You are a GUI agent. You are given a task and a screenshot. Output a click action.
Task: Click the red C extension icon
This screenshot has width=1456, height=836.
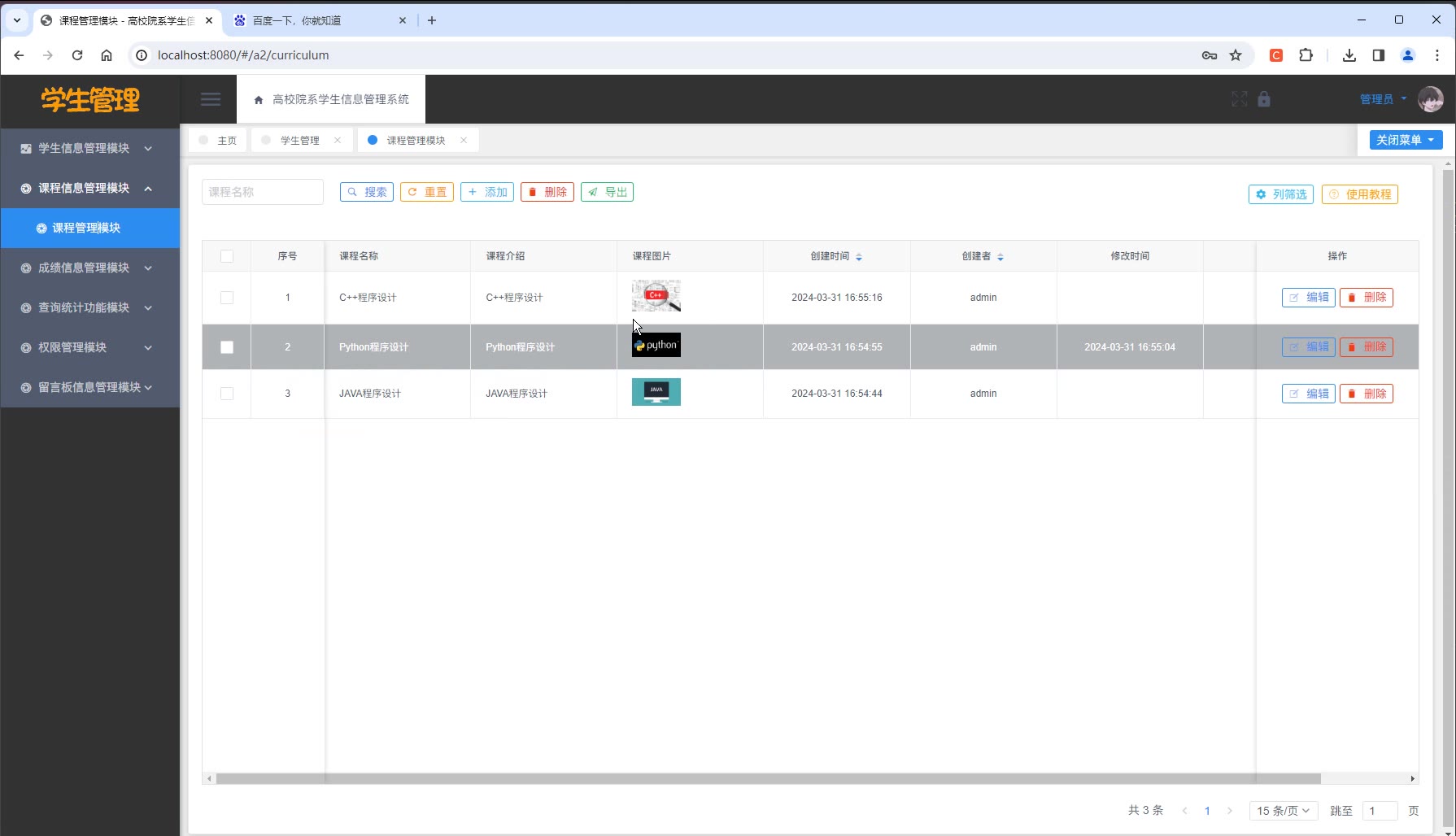point(1276,55)
